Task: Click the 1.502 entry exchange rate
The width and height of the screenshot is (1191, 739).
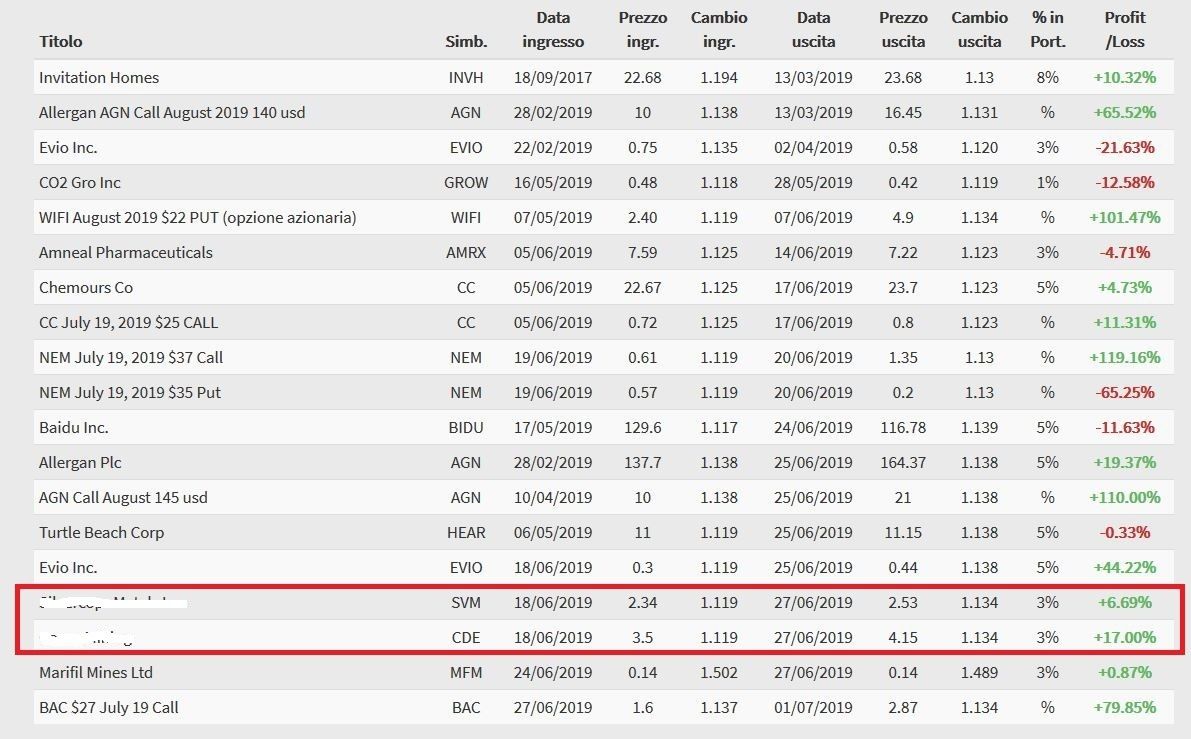Action: (719, 672)
